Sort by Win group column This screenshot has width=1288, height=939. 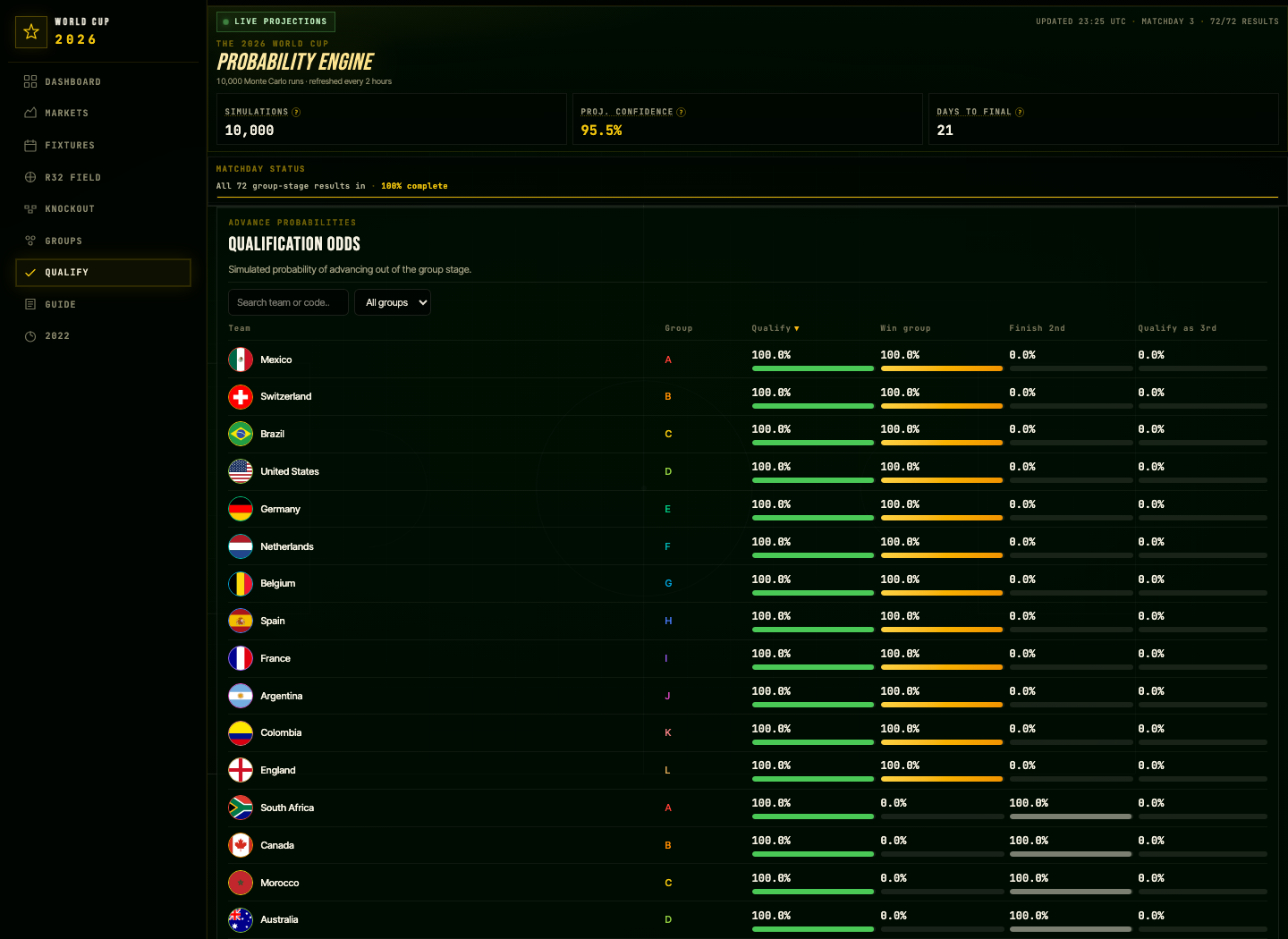click(905, 328)
